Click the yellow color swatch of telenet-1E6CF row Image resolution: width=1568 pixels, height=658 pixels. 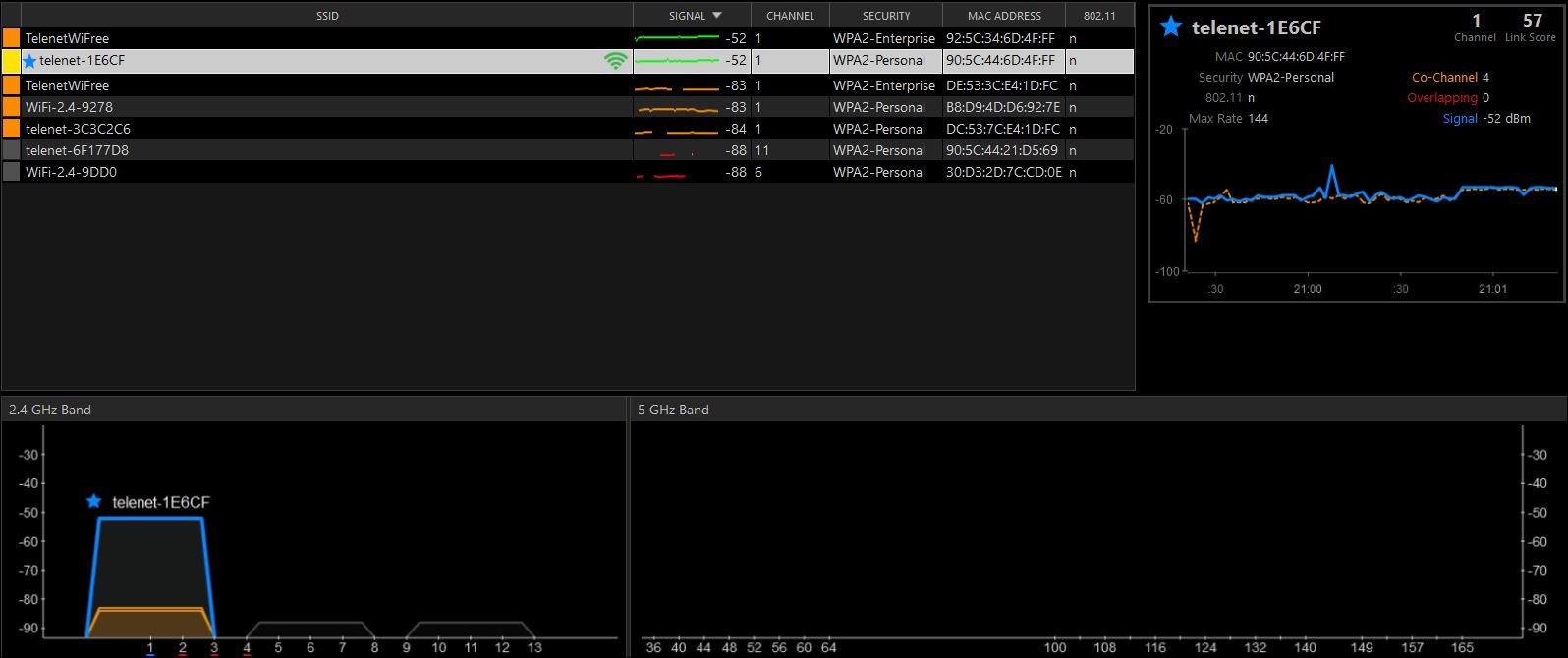(11, 61)
